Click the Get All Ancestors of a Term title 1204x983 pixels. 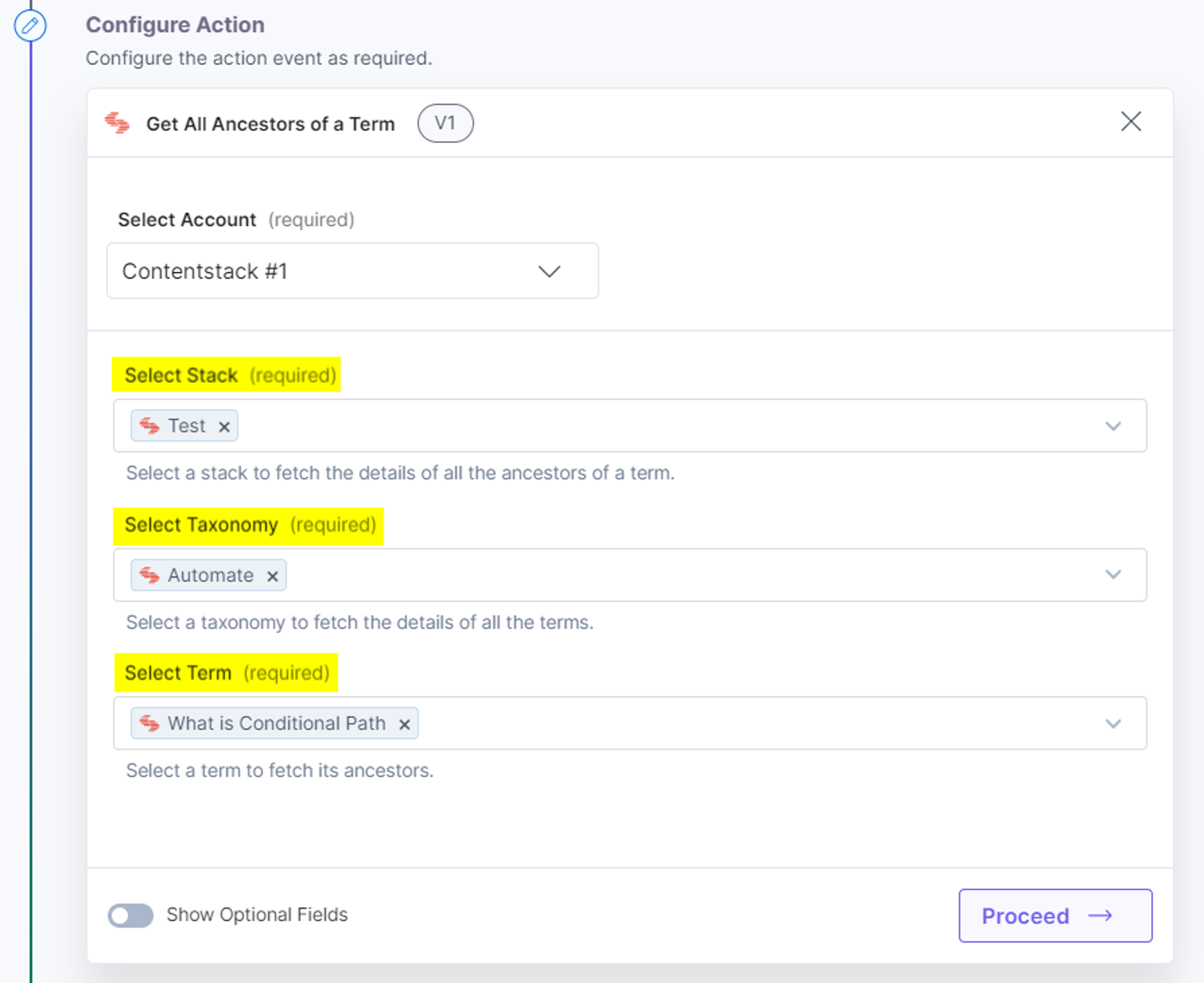271,124
